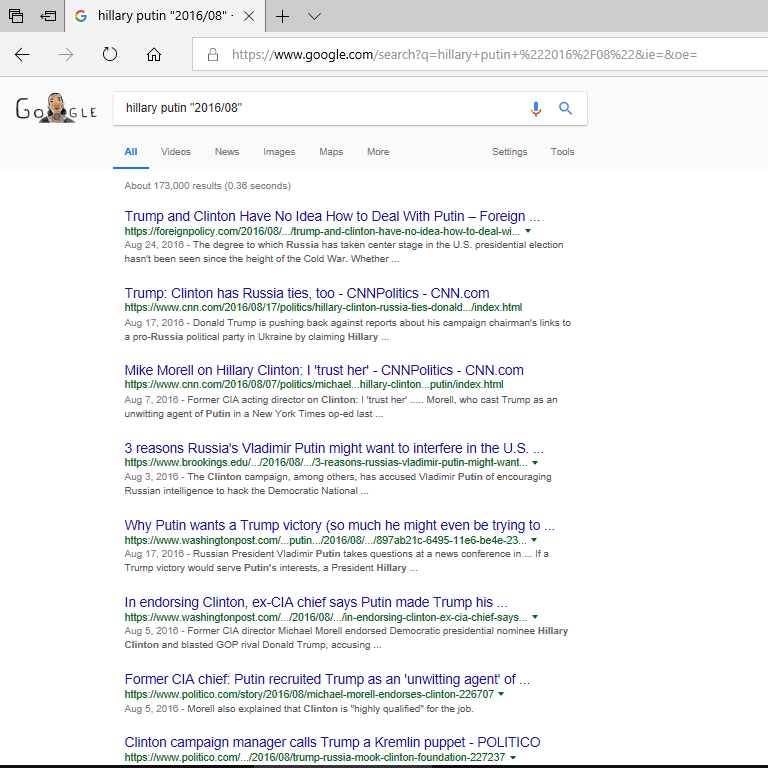Click the cnn.com 2016/08/07 green URL
Image resolution: width=768 pixels, height=768 pixels.
[314, 384]
